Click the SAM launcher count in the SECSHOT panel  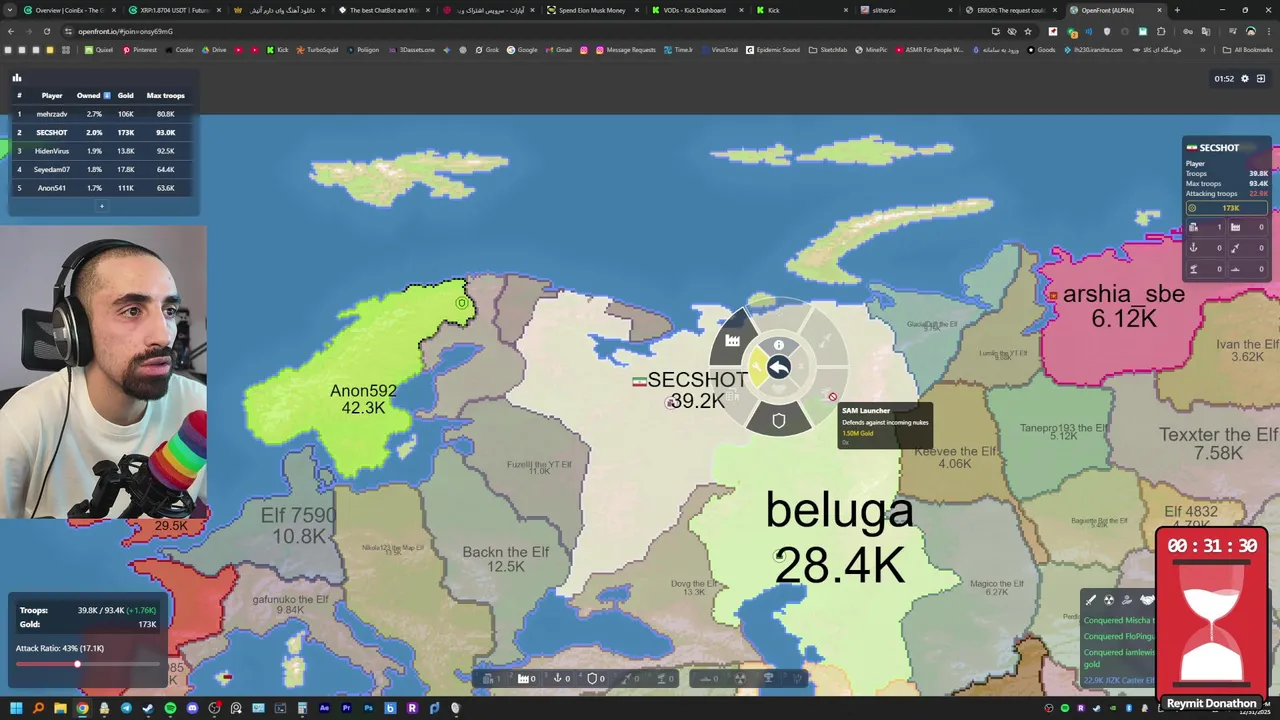1205,269
